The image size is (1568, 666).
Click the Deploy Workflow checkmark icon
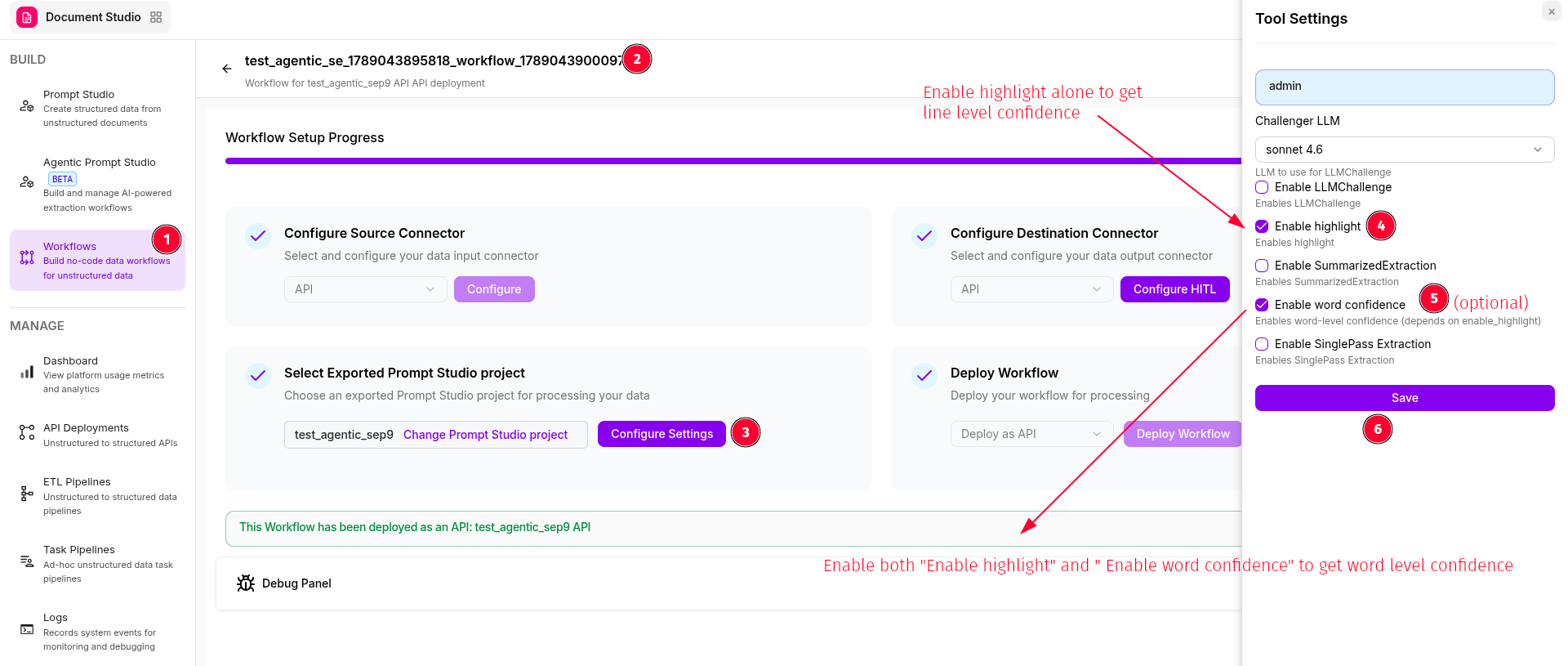click(x=924, y=376)
